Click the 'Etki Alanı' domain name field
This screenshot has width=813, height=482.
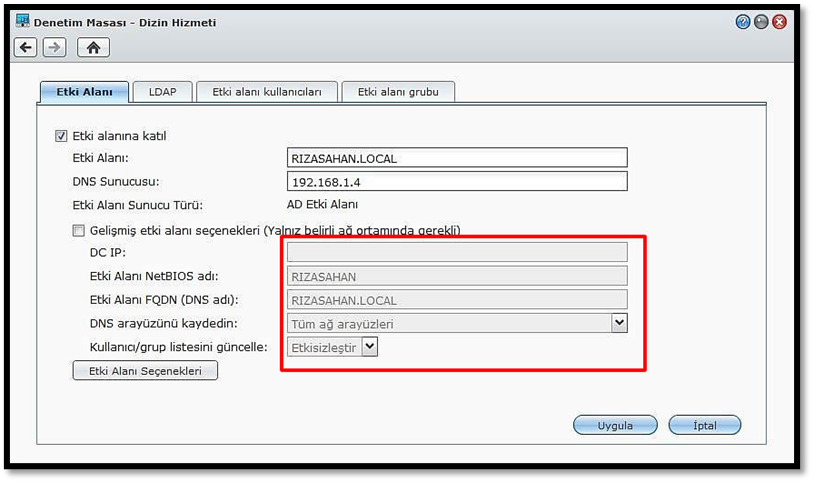(457, 158)
